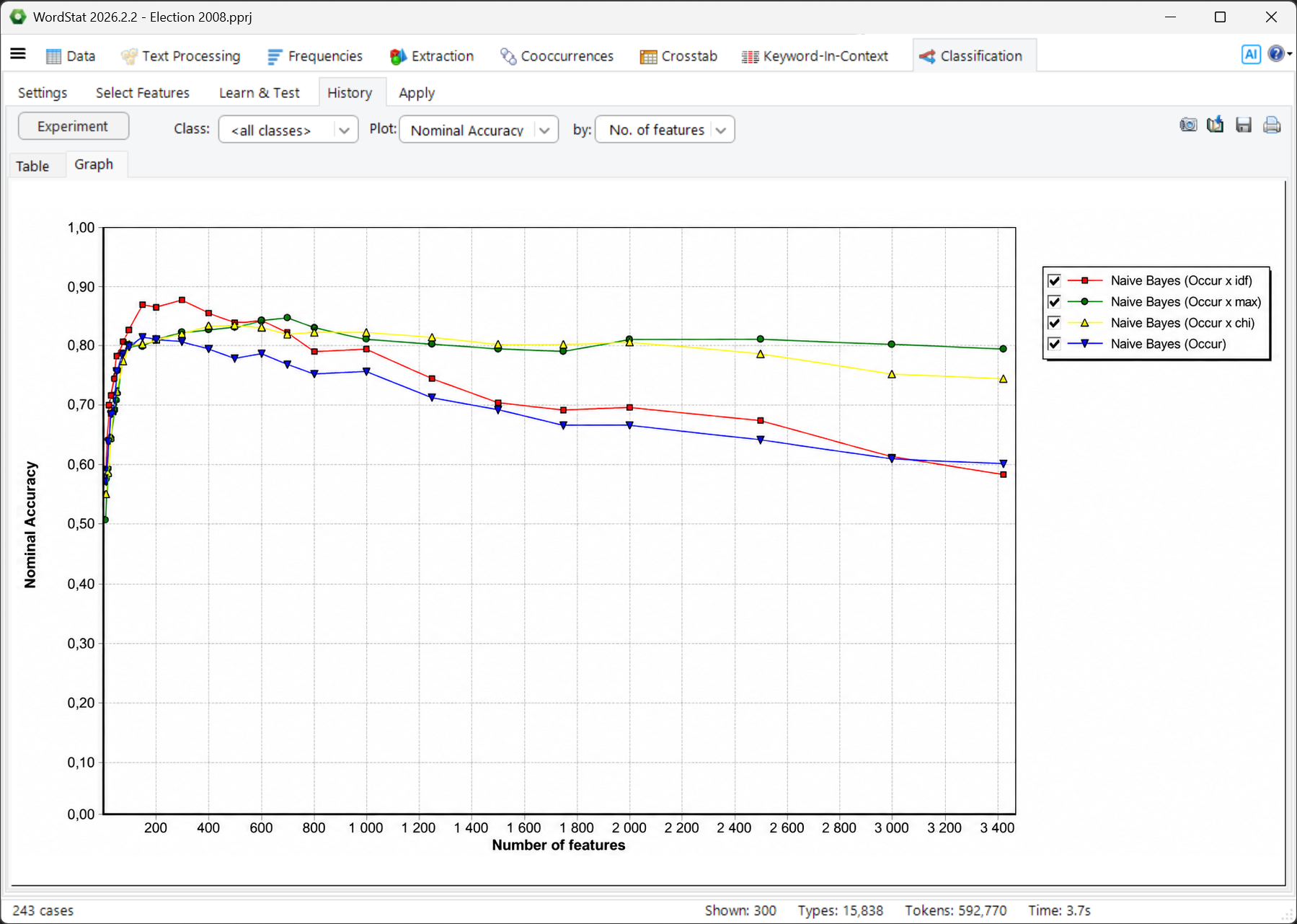
Task: Click the export graph icon
Action: point(1216,125)
